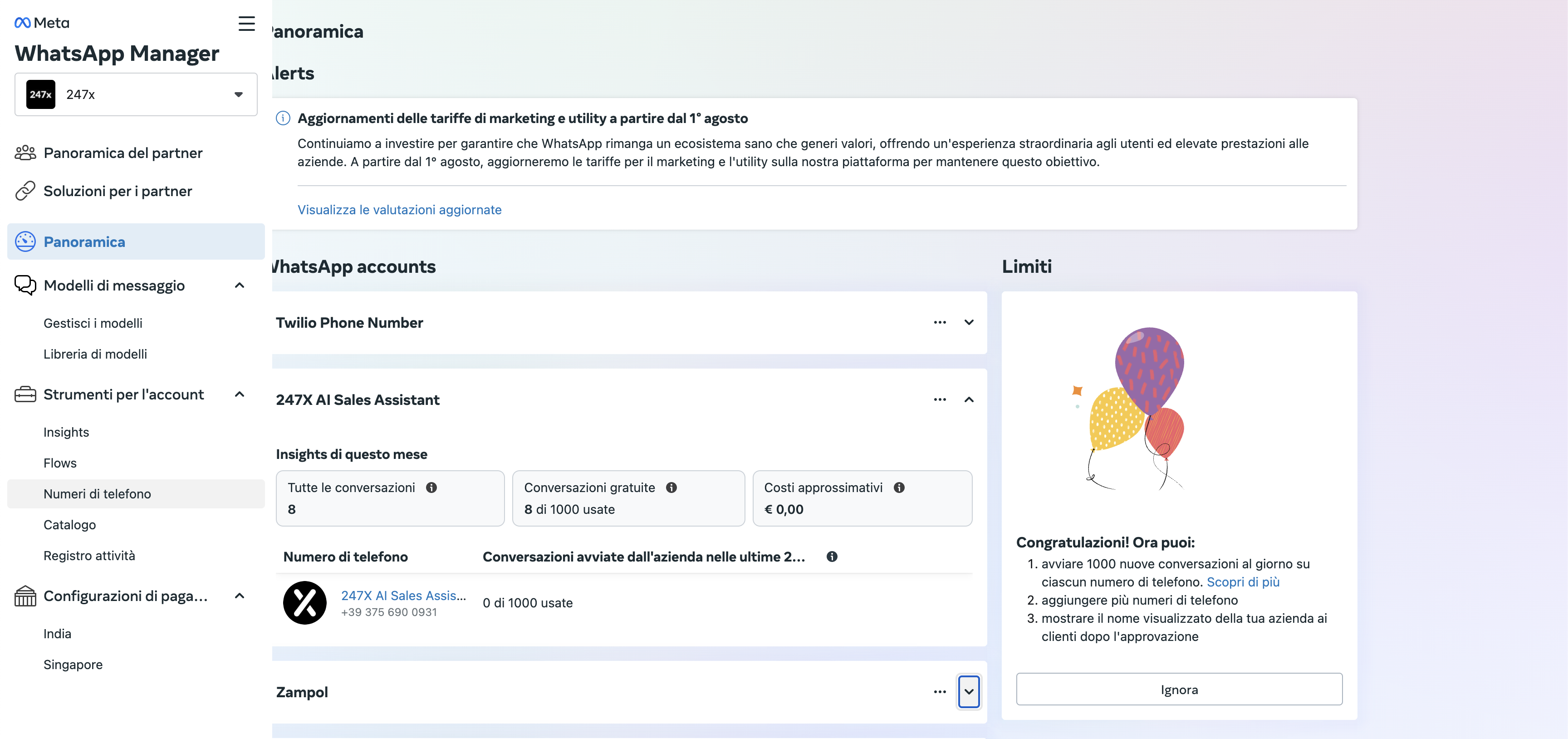
Task: Expand the Twilio Phone Number account
Action: (969, 322)
